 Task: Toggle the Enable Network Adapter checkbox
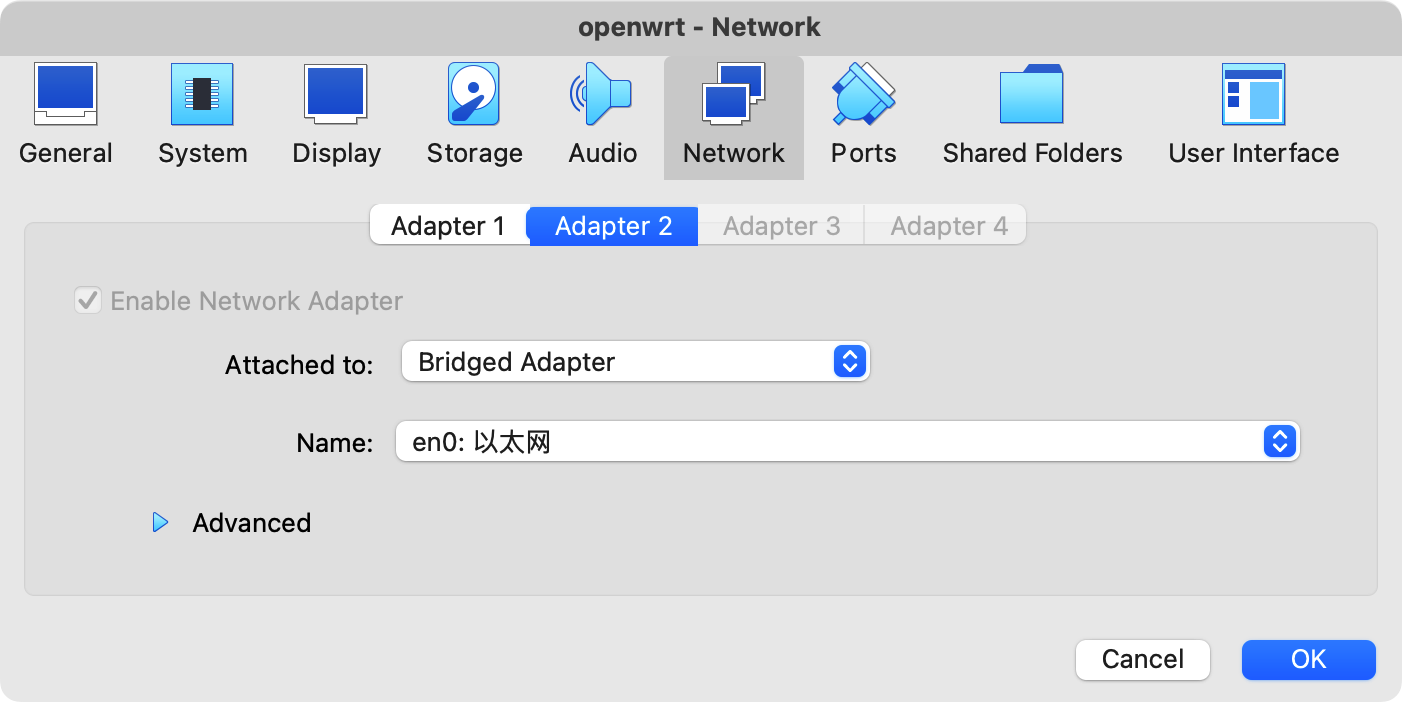click(x=88, y=301)
